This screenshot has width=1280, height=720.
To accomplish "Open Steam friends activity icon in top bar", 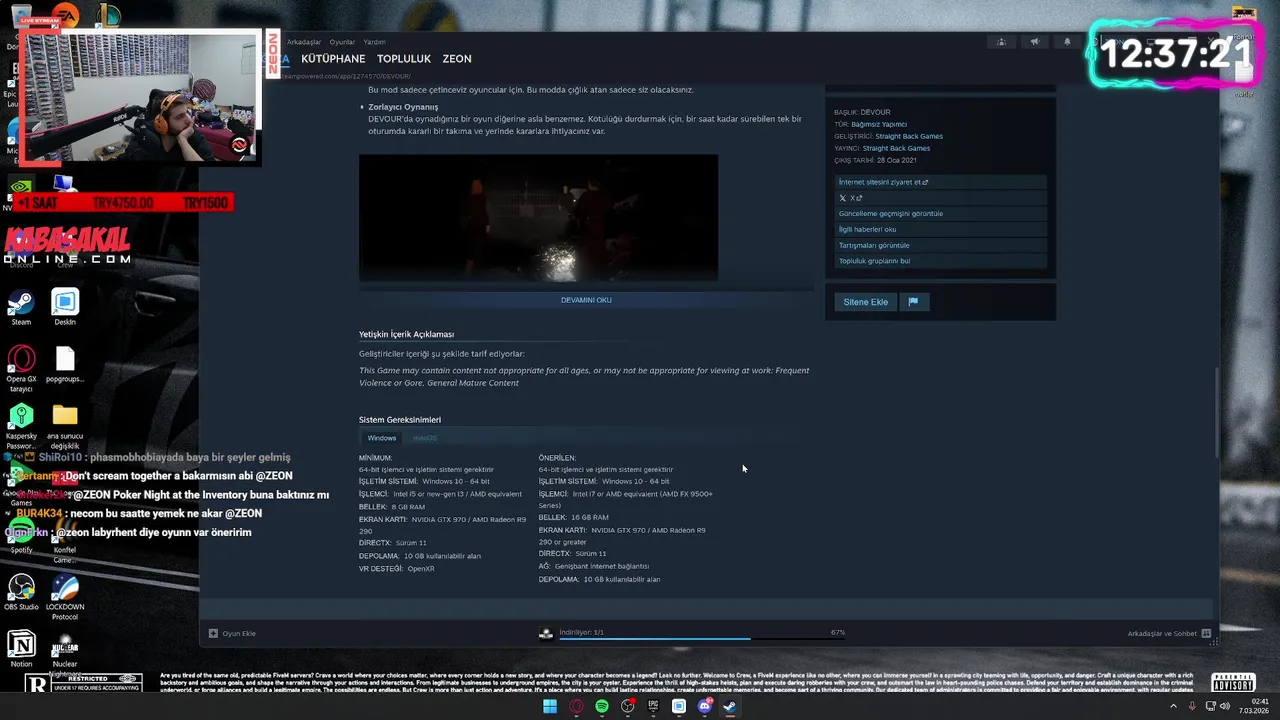I will pyautogui.click(x=1001, y=42).
